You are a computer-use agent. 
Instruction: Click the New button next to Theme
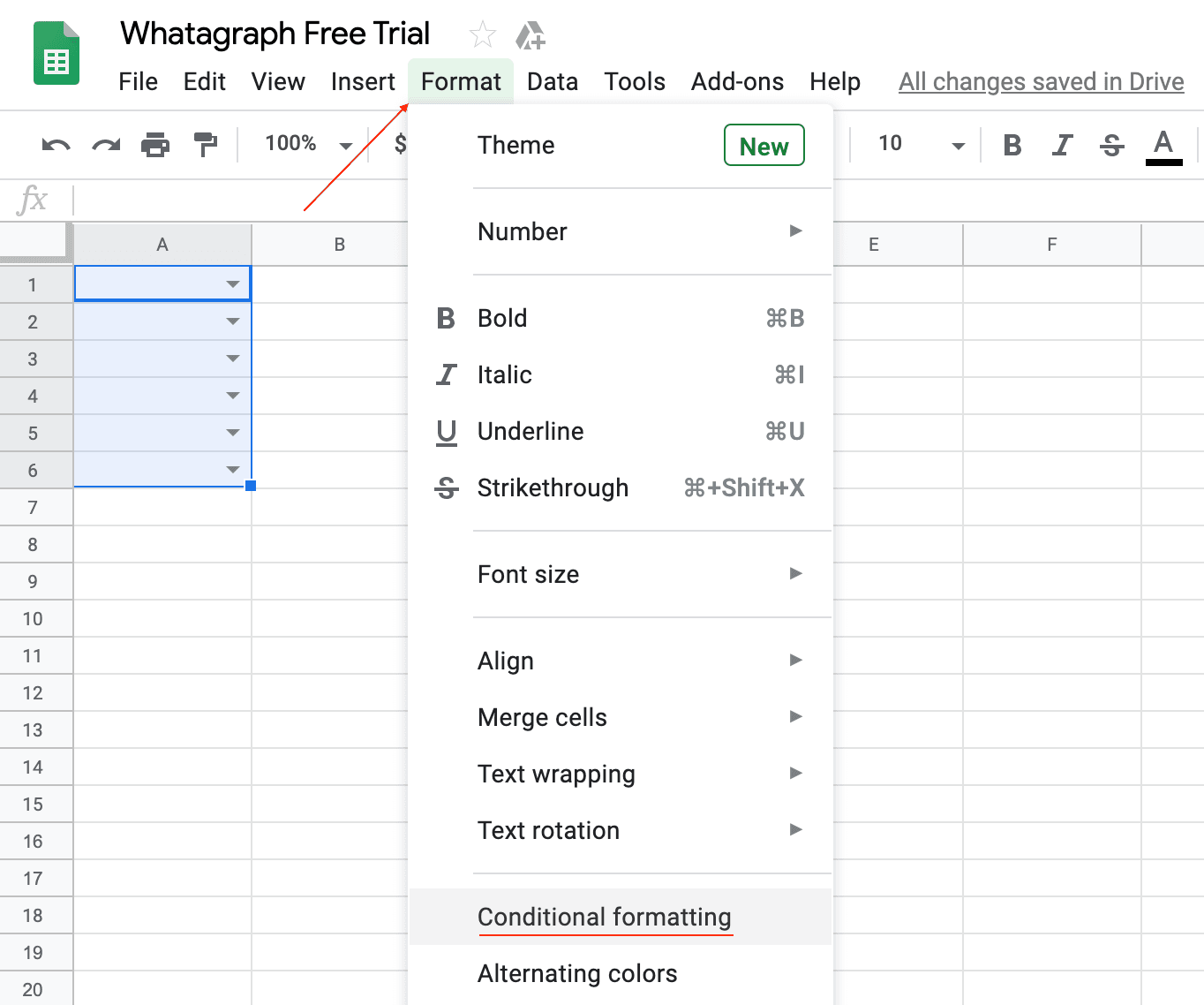pos(763,146)
